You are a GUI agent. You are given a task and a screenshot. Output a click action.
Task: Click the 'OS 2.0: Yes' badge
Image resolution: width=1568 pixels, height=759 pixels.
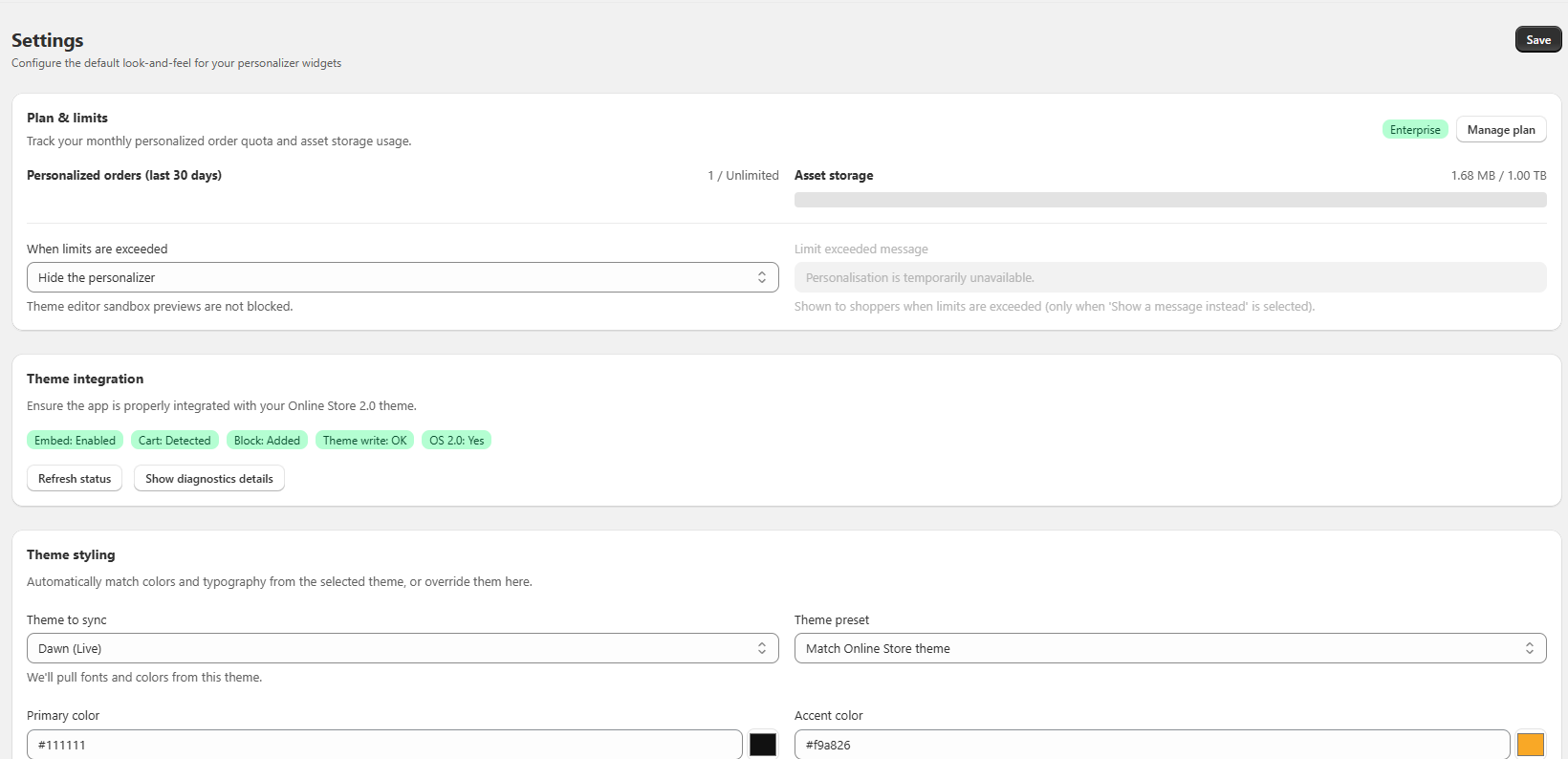(x=456, y=441)
